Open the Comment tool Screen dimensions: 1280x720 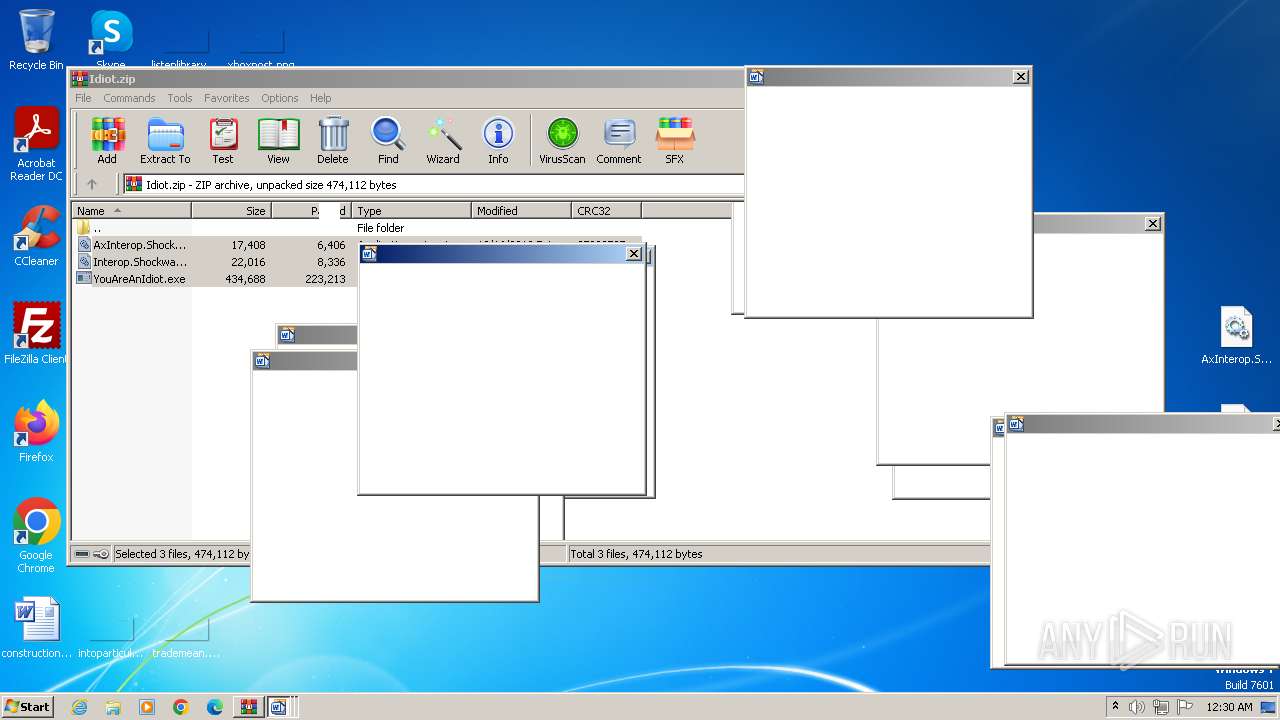point(619,140)
